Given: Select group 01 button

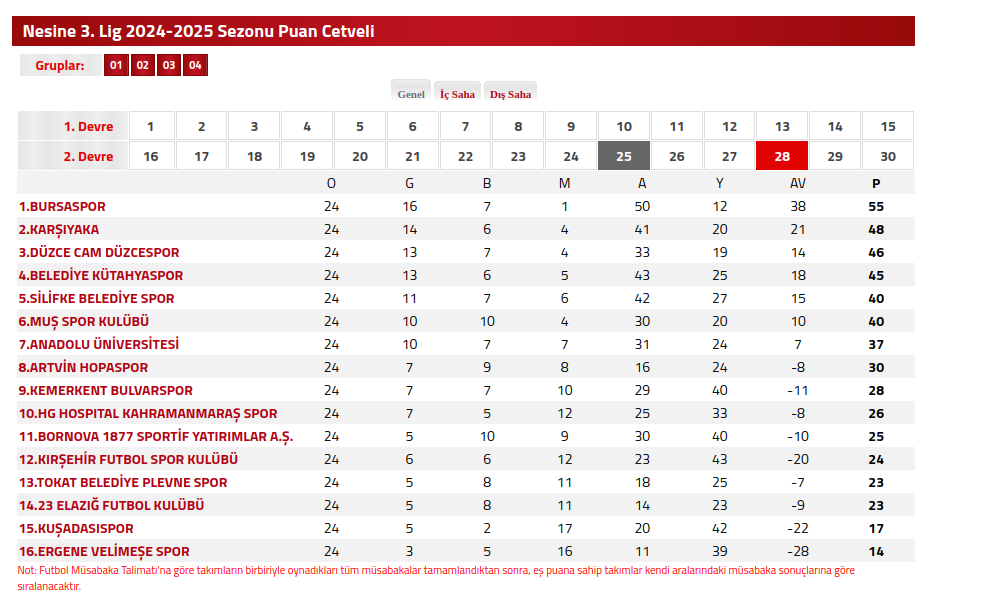Looking at the screenshot, I should click(x=116, y=66).
